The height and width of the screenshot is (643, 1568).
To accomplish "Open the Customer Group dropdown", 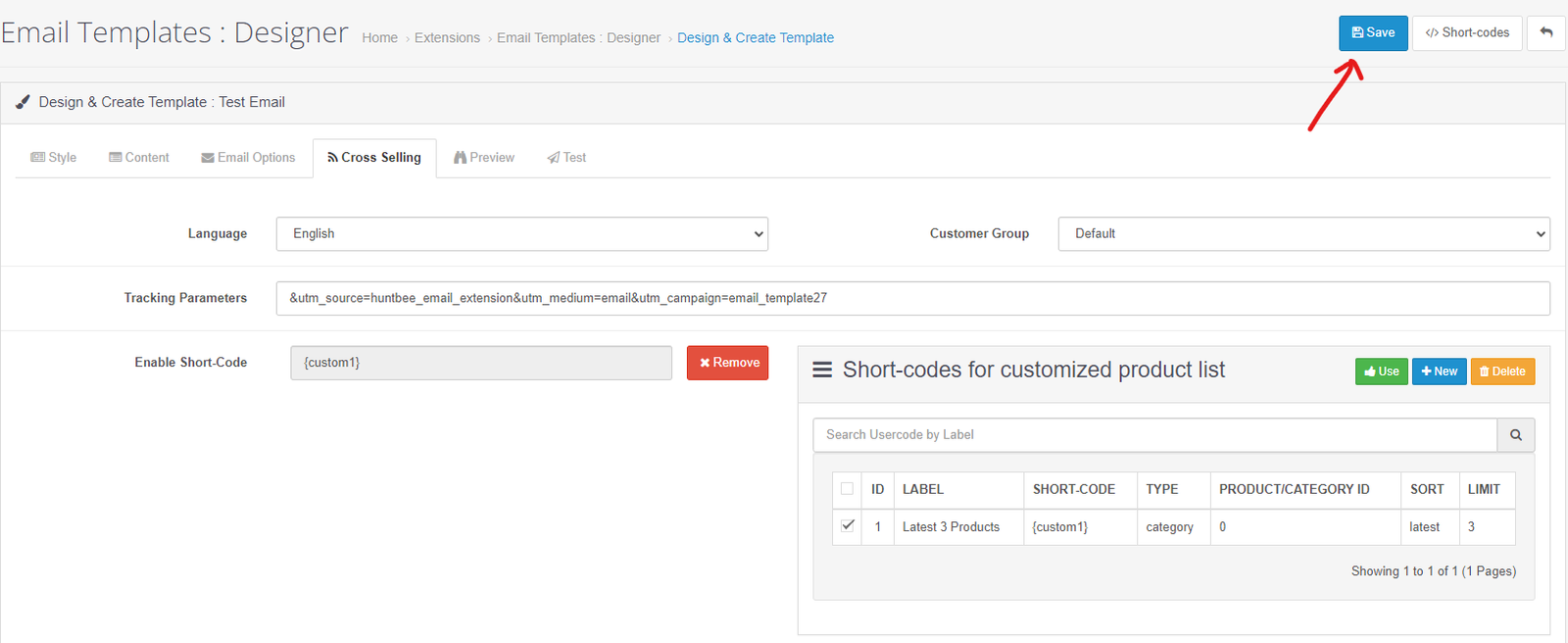I will [1304, 234].
